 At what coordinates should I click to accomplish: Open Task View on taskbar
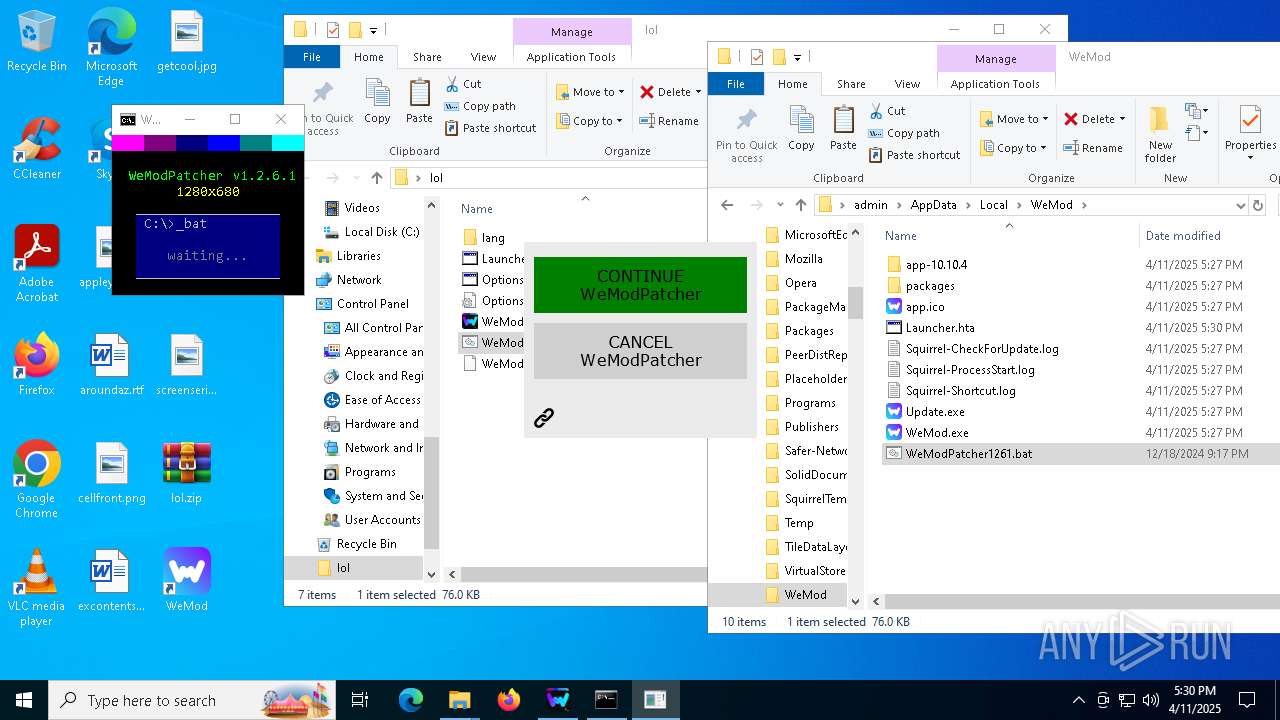point(361,700)
